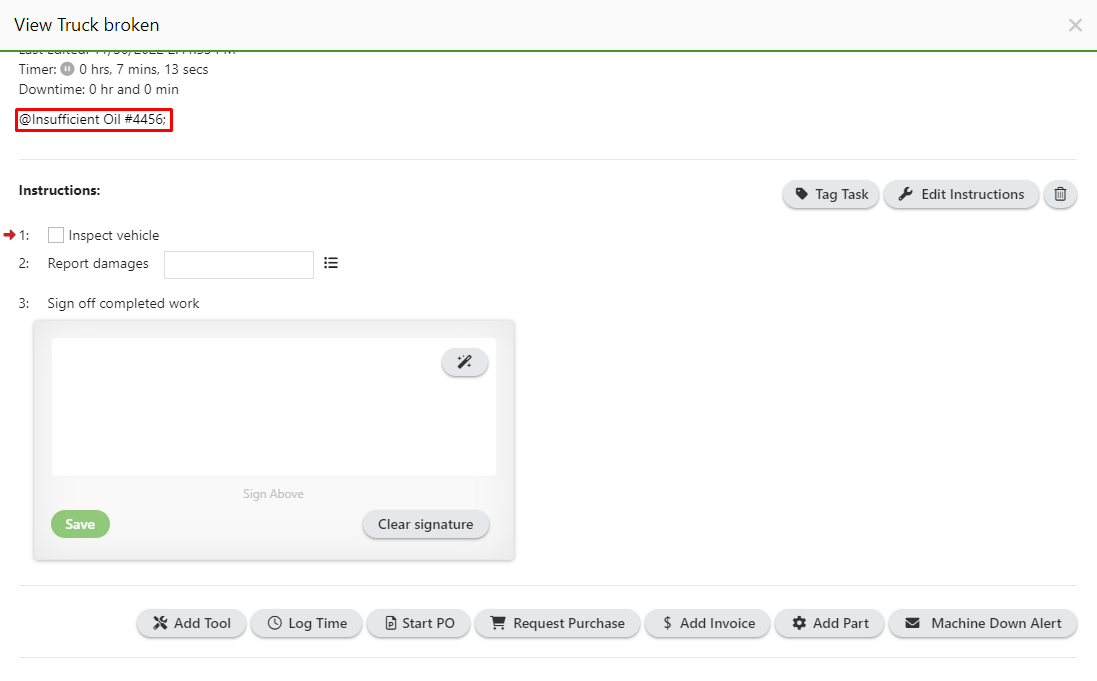Click inside the Report damages input field
The width and height of the screenshot is (1097, 681).
(238, 264)
